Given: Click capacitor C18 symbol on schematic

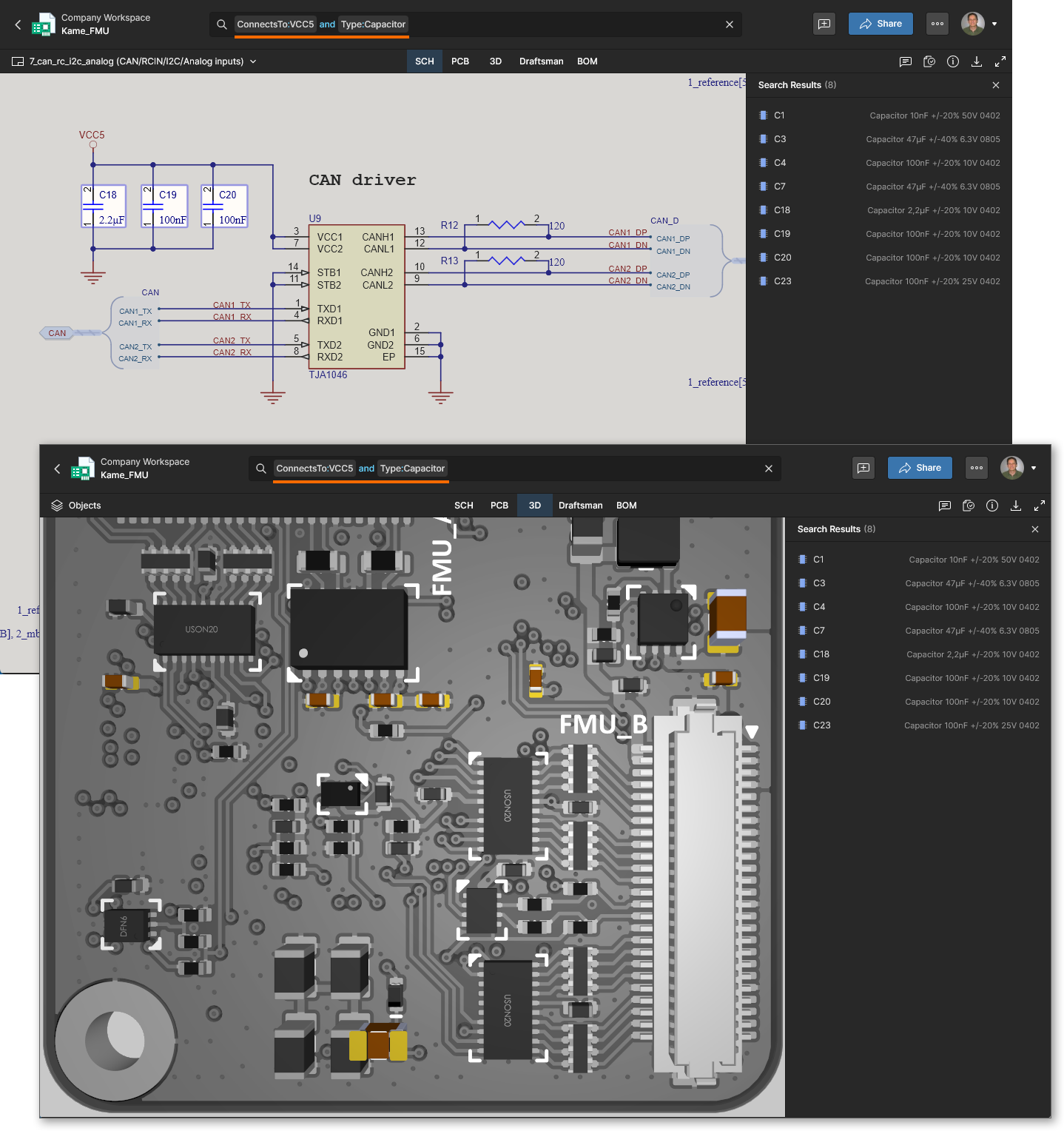Looking at the screenshot, I should [x=104, y=206].
